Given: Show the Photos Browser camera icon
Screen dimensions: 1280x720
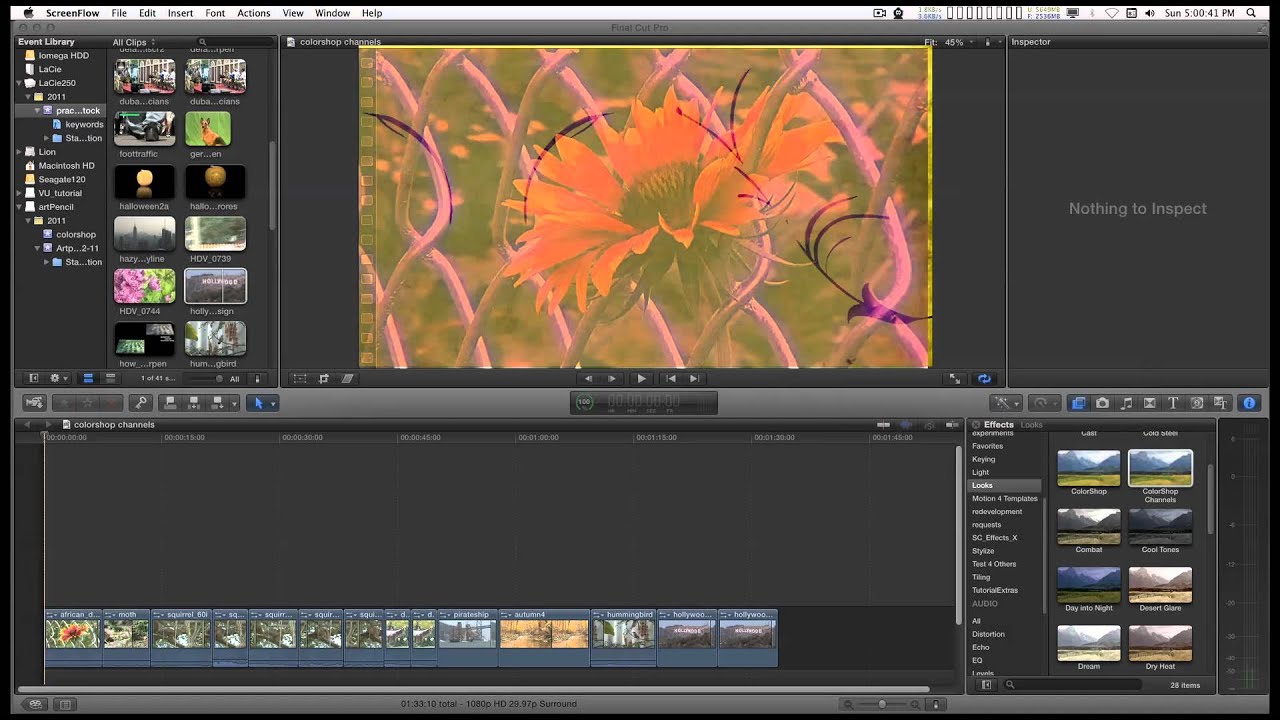Looking at the screenshot, I should (x=1102, y=403).
